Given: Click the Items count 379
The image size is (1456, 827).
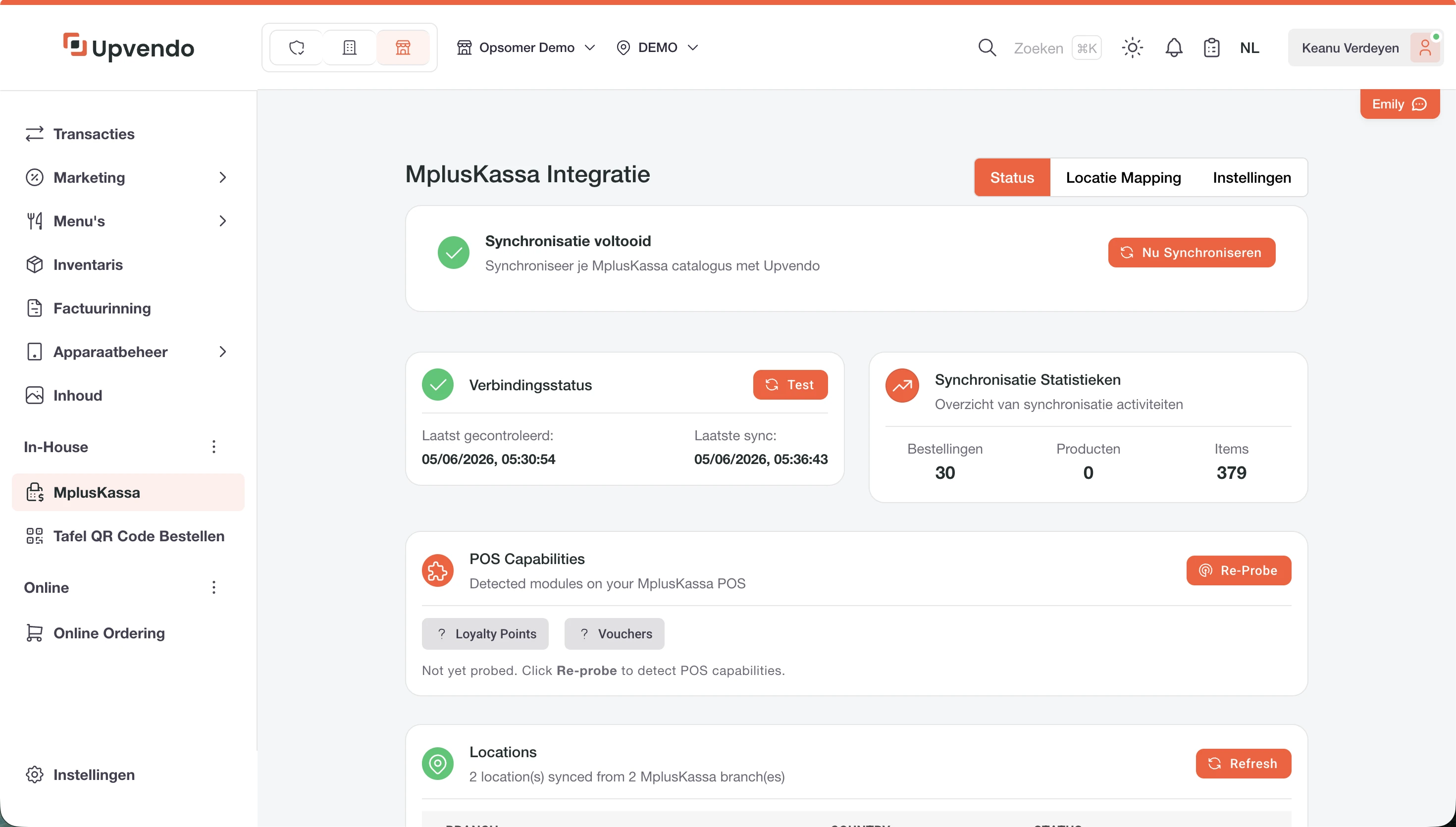Looking at the screenshot, I should click(1231, 473).
